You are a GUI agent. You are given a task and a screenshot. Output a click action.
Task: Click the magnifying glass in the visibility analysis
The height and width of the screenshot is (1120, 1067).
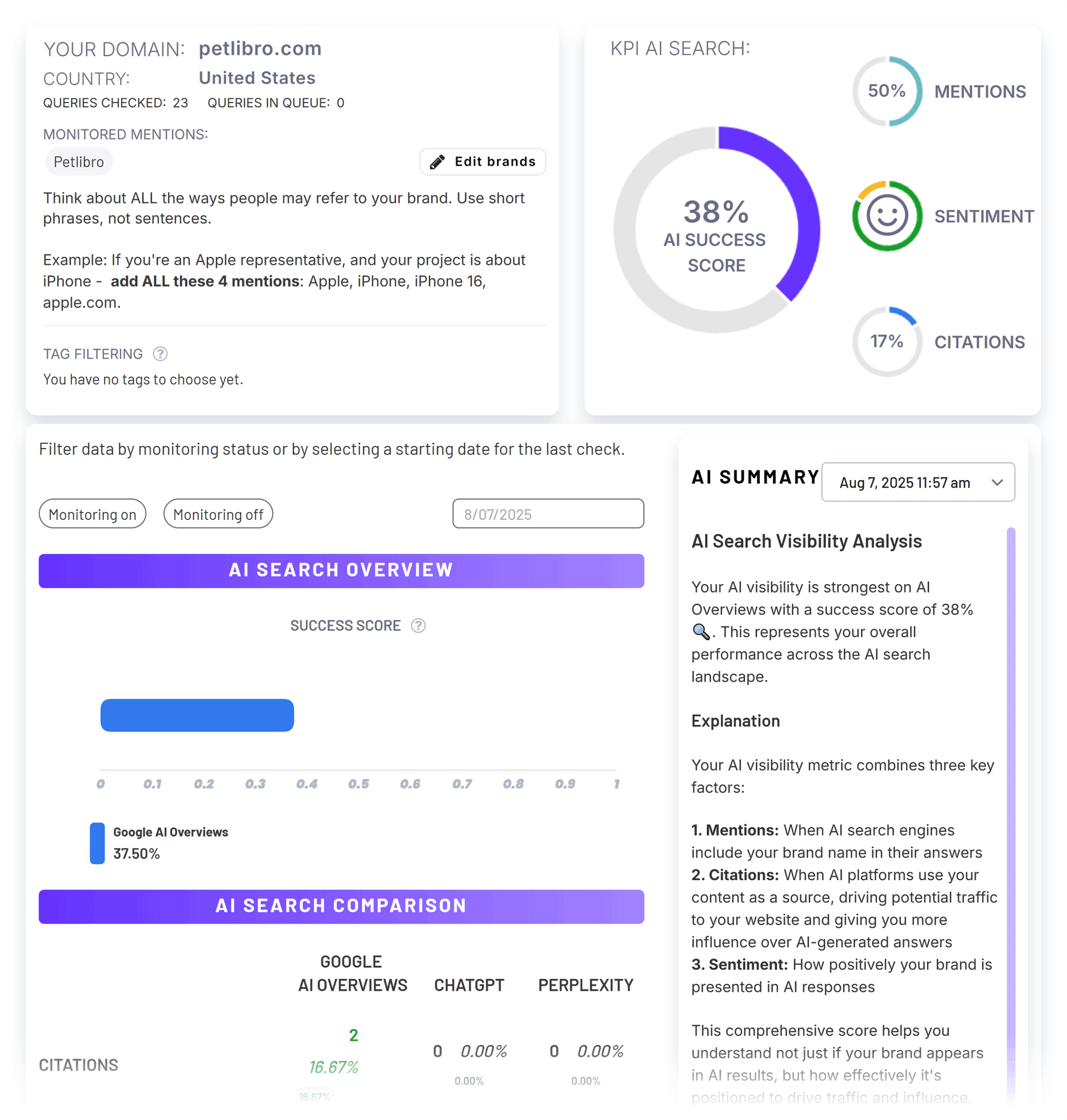[700, 632]
